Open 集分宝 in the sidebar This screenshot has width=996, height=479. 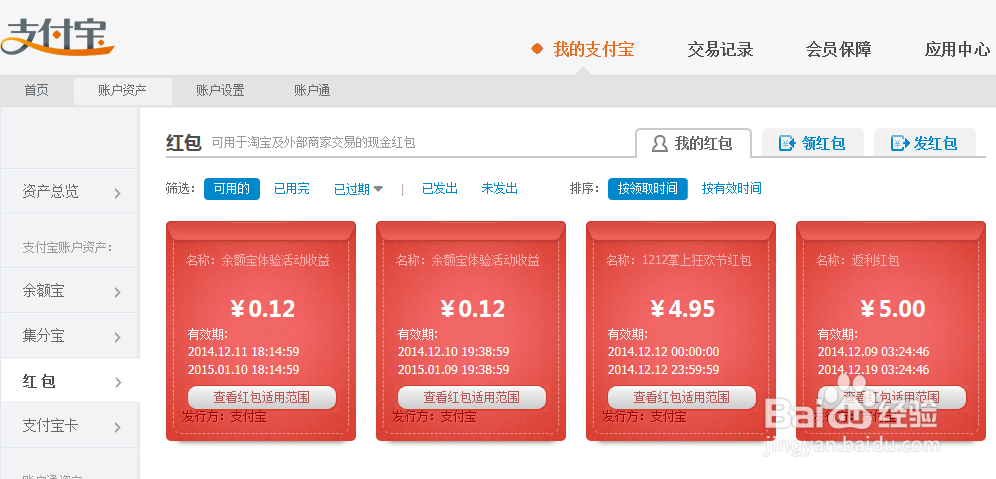[x=70, y=335]
